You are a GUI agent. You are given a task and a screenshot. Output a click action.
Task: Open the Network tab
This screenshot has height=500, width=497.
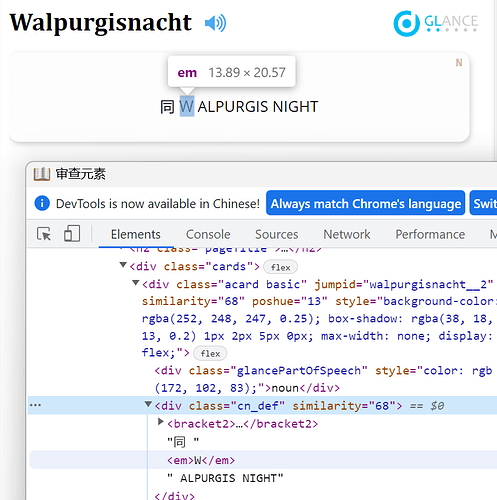click(347, 234)
